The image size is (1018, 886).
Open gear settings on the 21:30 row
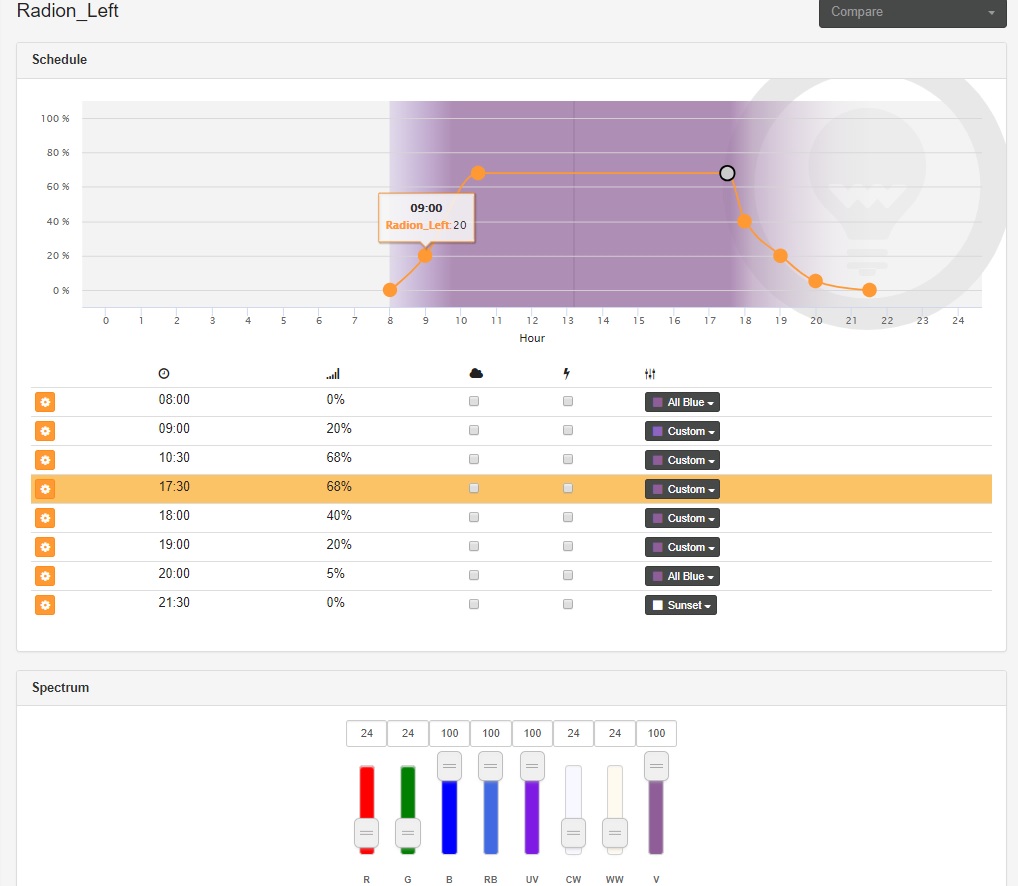pos(45,605)
